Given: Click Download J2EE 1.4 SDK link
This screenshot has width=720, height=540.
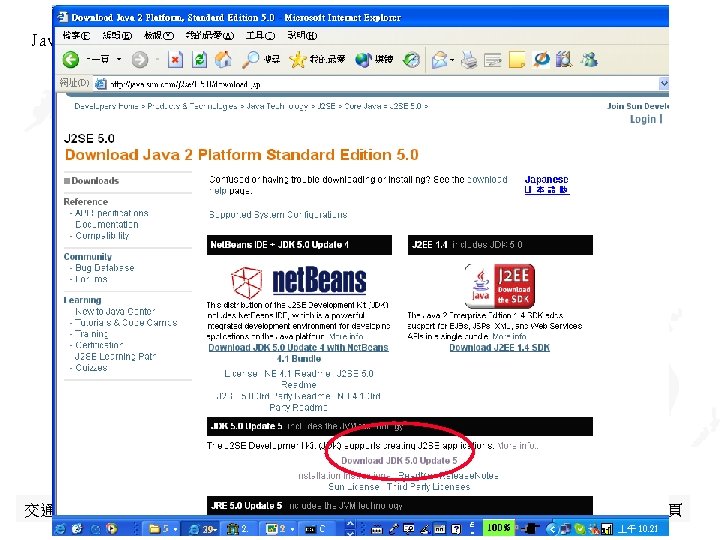Looking at the screenshot, I should (499, 347).
